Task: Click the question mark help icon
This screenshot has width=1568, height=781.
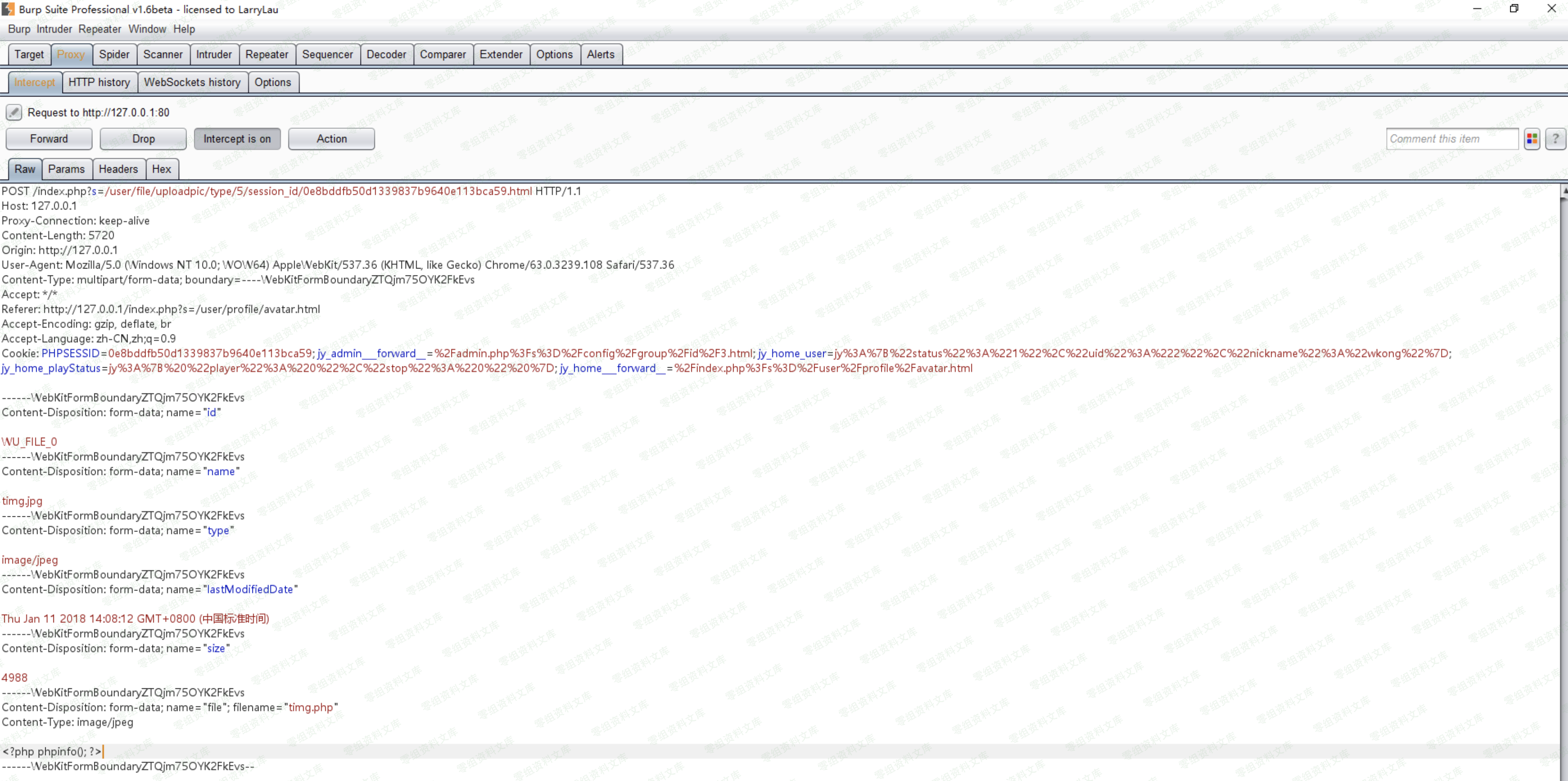Action: (1555, 139)
